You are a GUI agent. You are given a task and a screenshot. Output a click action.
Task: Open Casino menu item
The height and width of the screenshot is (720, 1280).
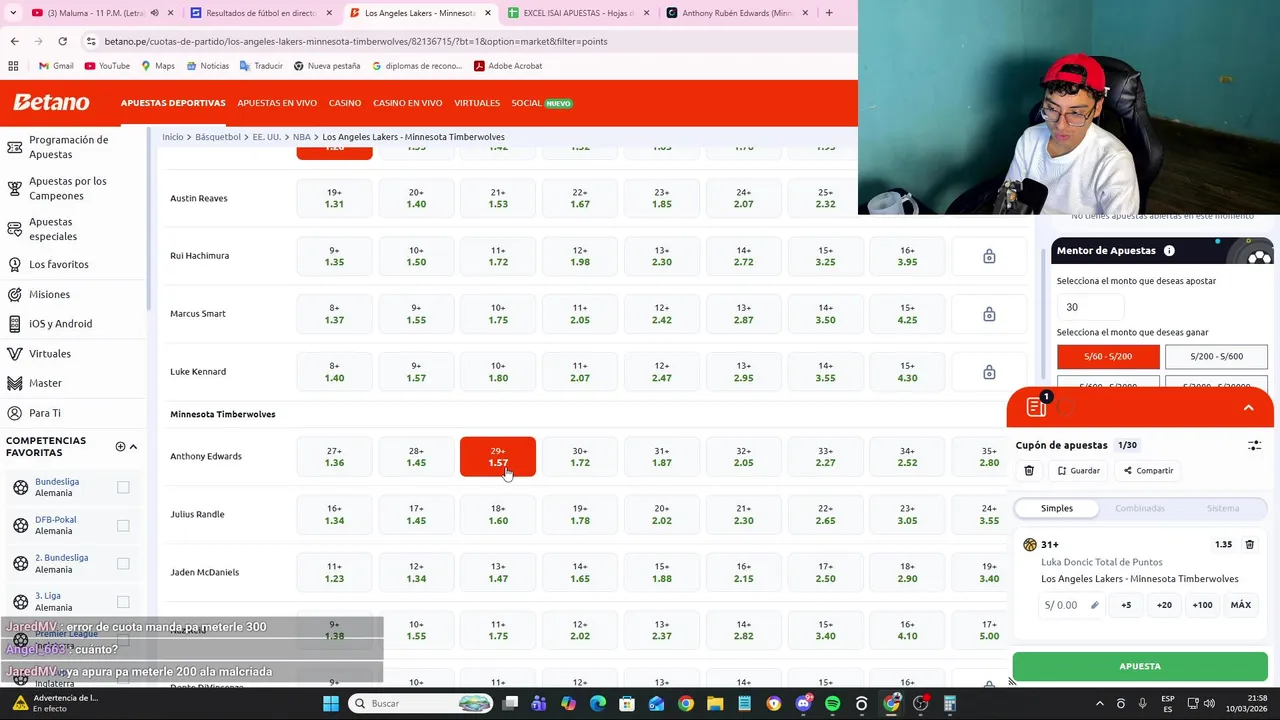pyautogui.click(x=345, y=103)
